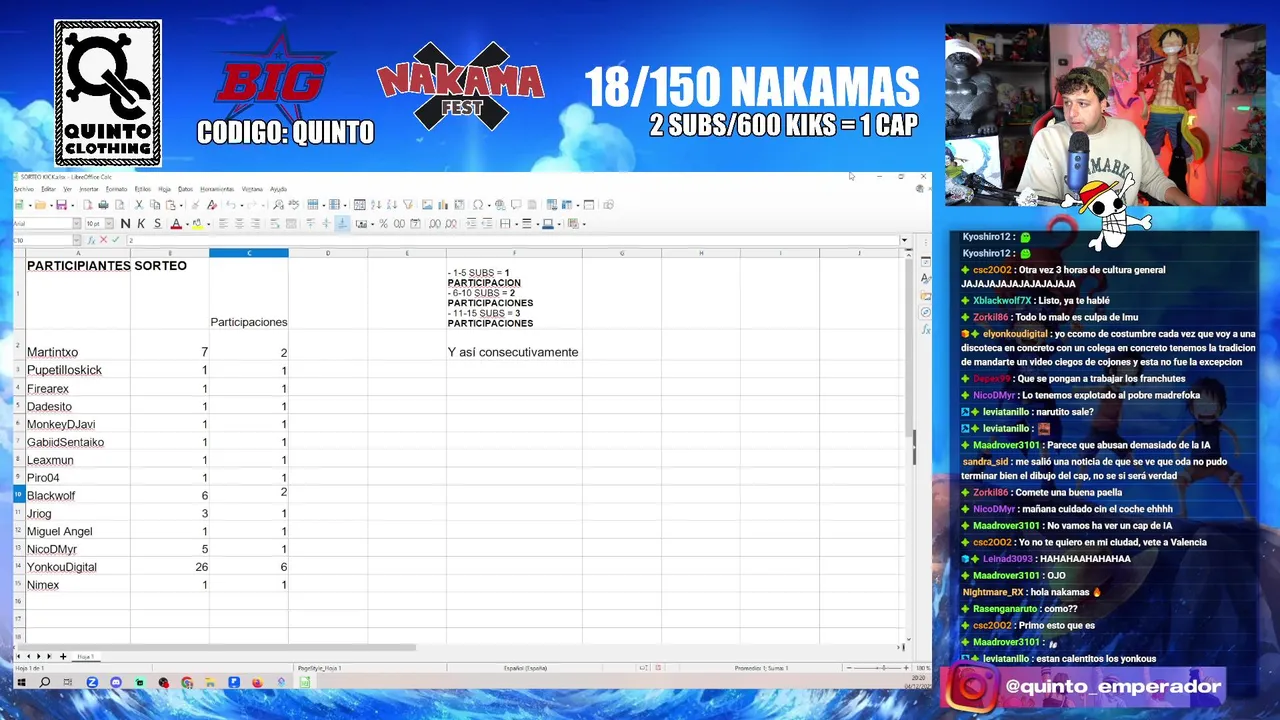Open the Discord taskbar icon
The width and height of the screenshot is (1280, 720).
pyautogui.click(x=116, y=682)
